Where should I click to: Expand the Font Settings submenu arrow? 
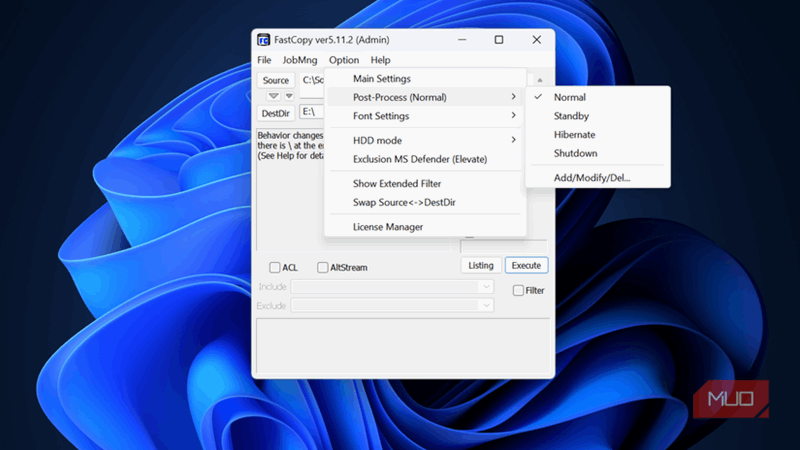tap(513, 116)
